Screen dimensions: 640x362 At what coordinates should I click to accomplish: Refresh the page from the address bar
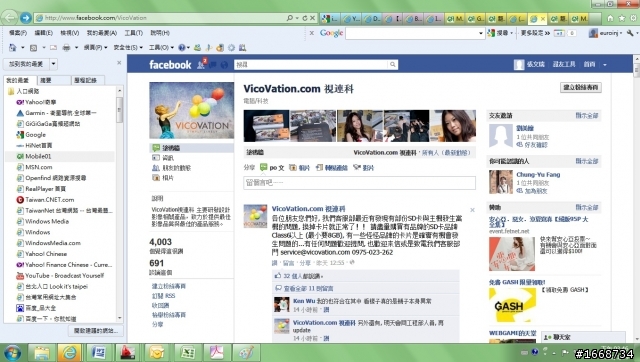(304, 18)
